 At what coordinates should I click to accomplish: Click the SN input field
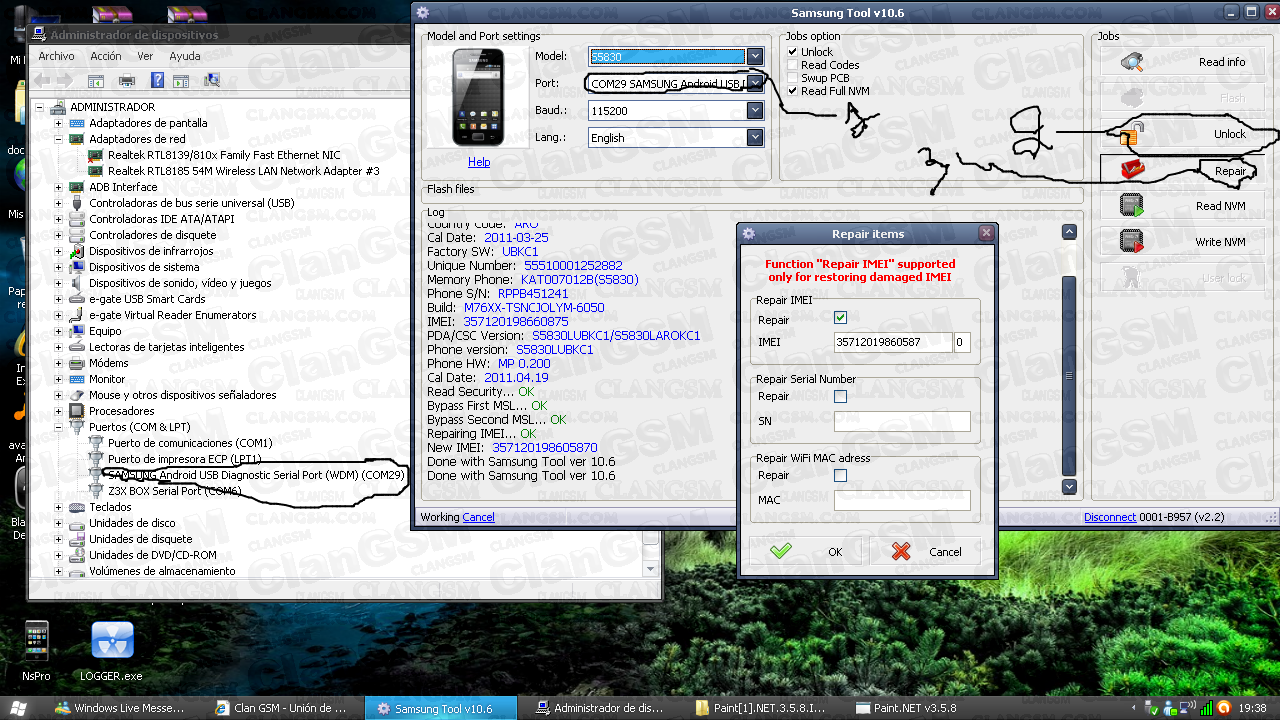click(x=902, y=421)
